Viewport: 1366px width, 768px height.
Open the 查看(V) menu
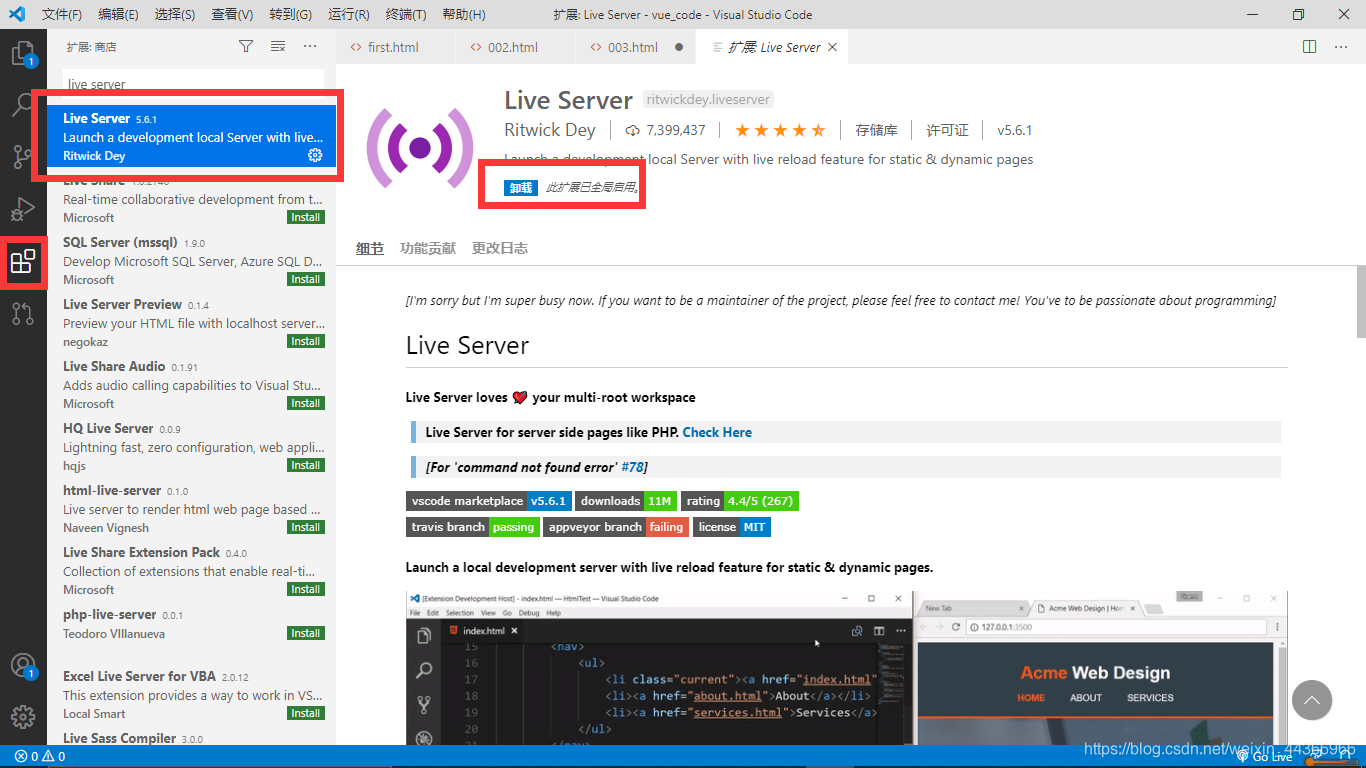click(232, 15)
